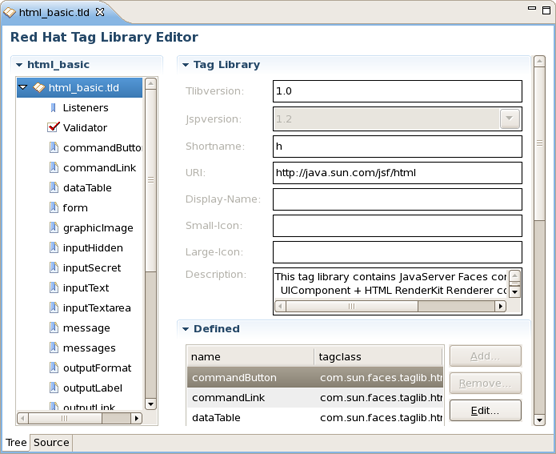Maximize the editor view
Screen dimensions: 556x454
point(546,10)
